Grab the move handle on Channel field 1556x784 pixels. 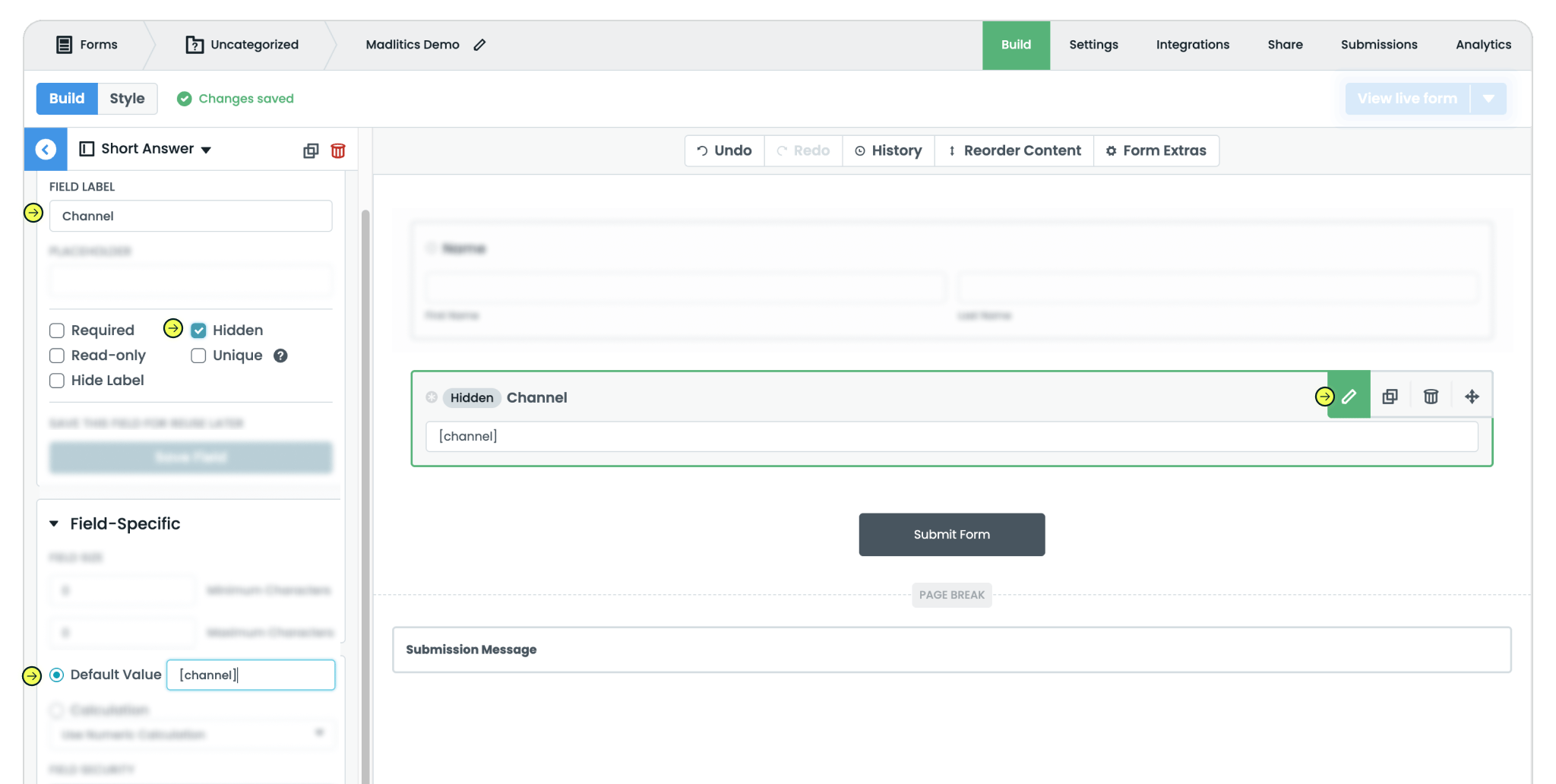(1472, 396)
